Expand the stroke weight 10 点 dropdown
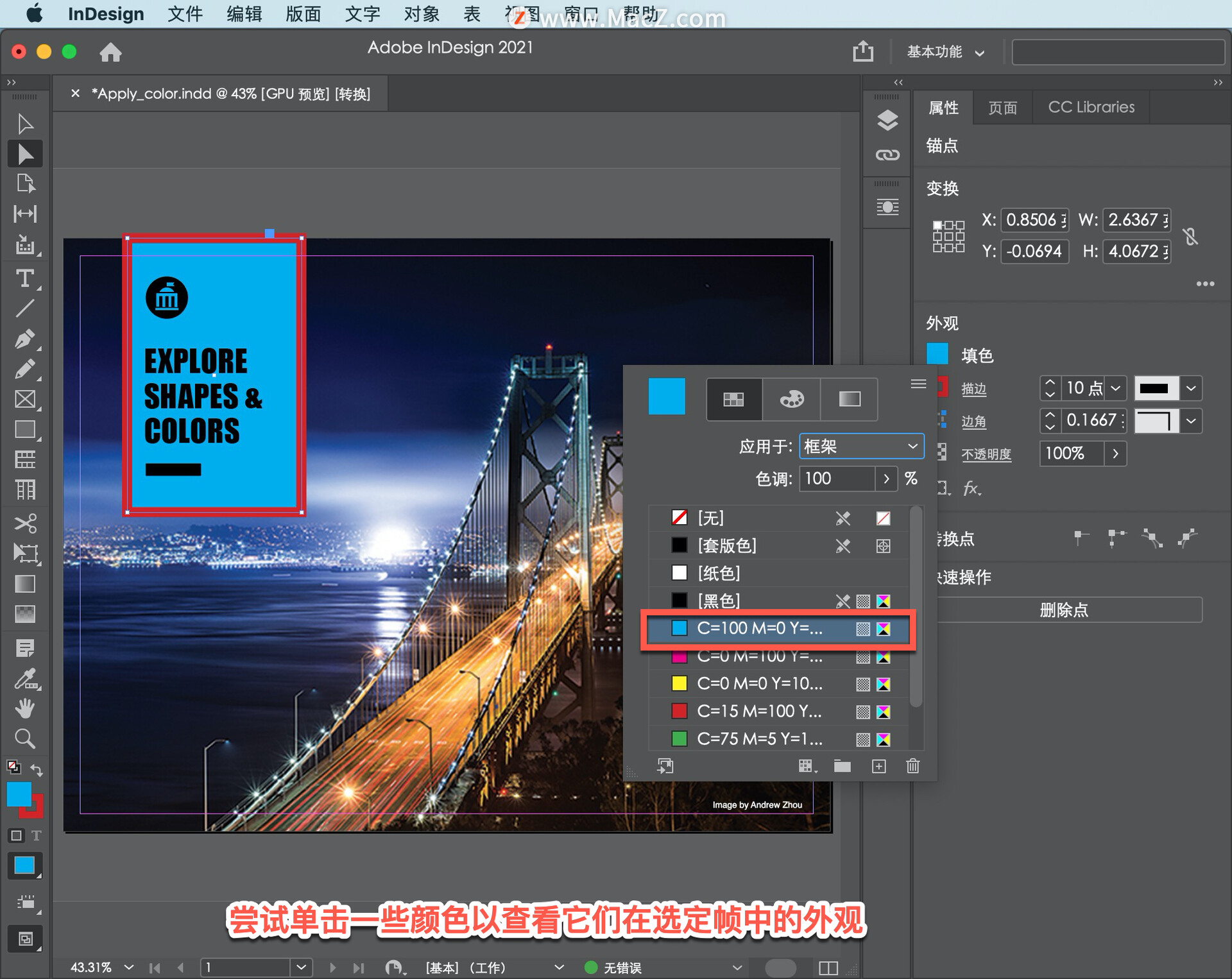 (x=1115, y=388)
